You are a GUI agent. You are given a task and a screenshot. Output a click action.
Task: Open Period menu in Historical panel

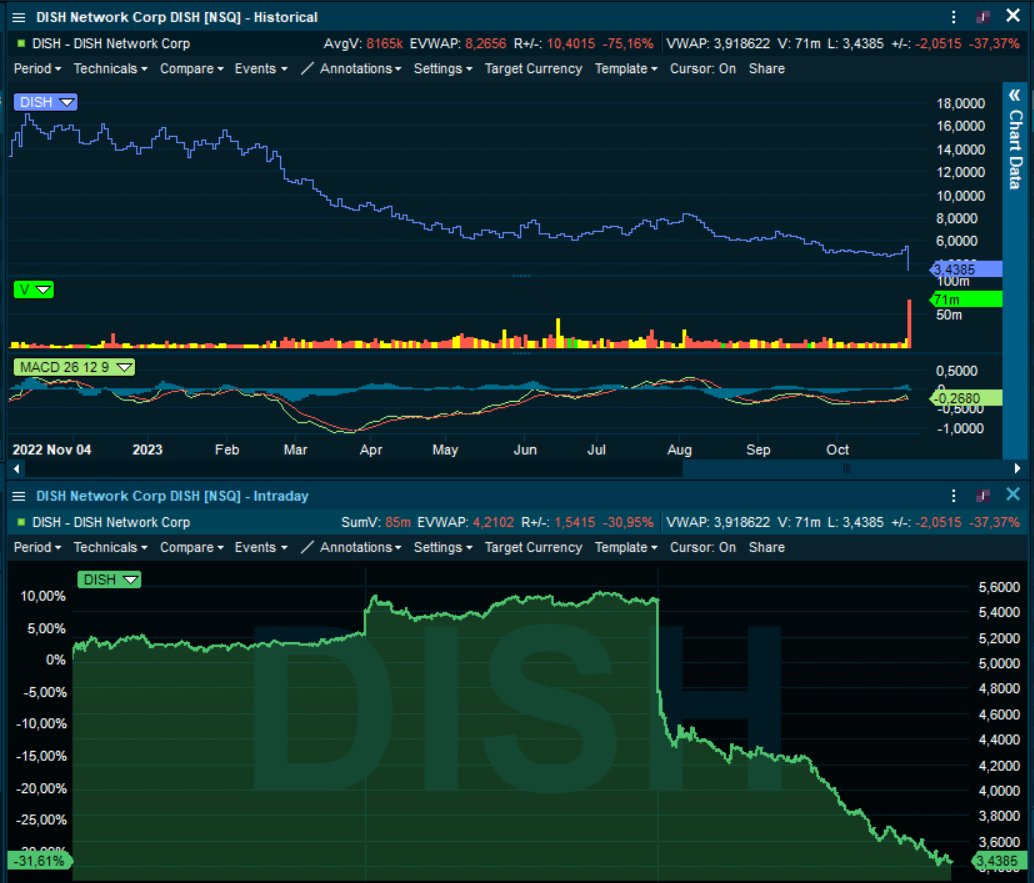click(38, 69)
